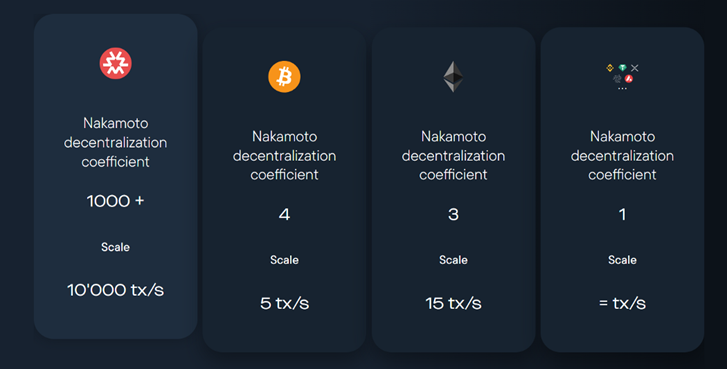The height and width of the screenshot is (369, 727).
Task: Click the gray swirl Polkadot-style icon
Action: pyautogui.click(x=617, y=79)
